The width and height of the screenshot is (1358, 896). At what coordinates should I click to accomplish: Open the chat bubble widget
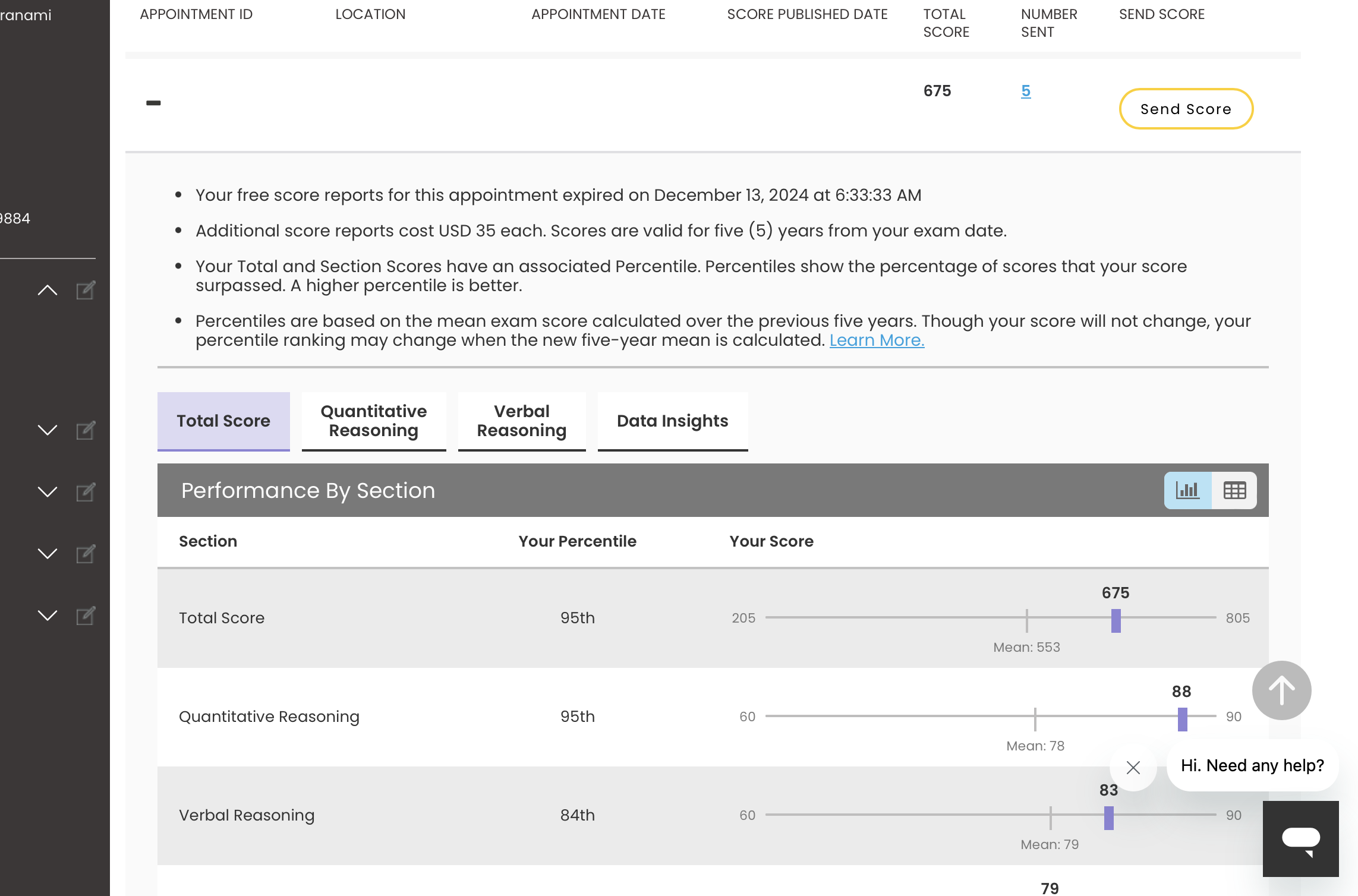(x=1300, y=839)
